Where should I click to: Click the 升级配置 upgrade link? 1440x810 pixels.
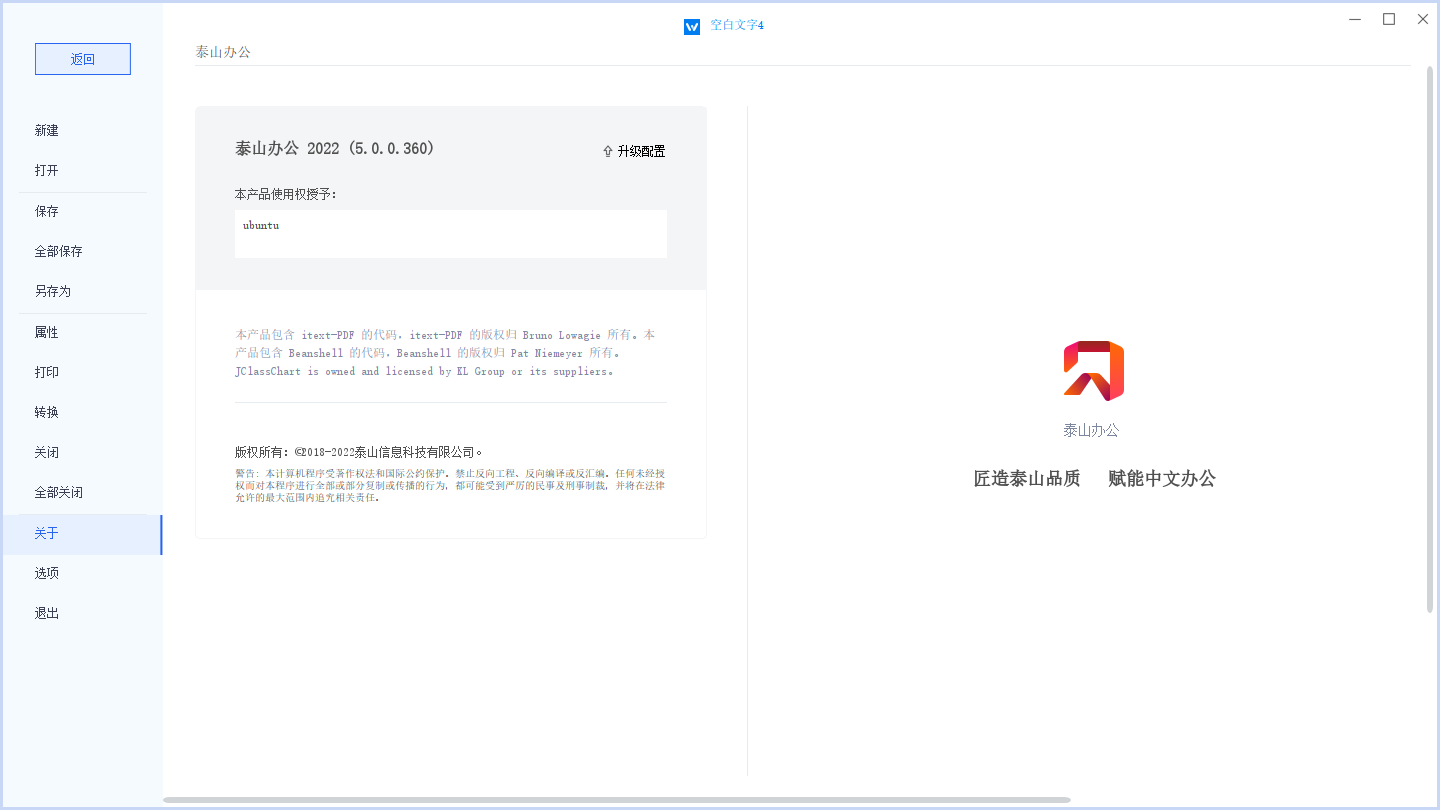pos(641,151)
